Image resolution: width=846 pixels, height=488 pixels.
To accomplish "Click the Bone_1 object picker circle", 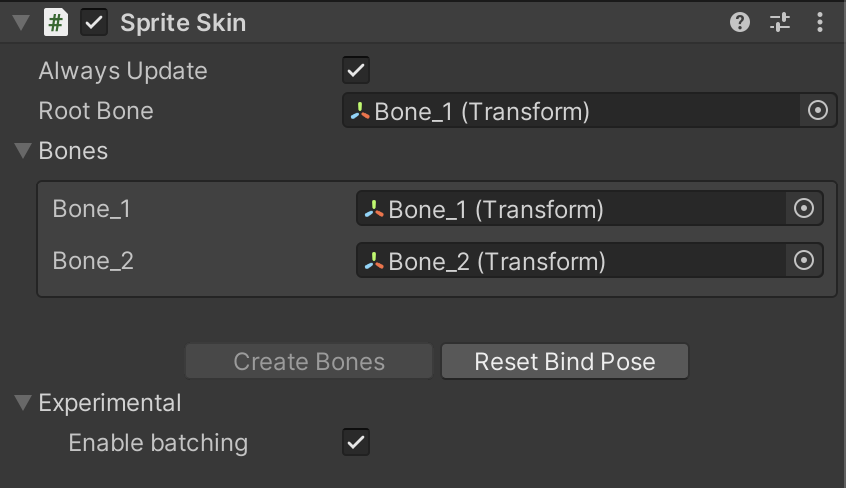I will pos(804,209).
